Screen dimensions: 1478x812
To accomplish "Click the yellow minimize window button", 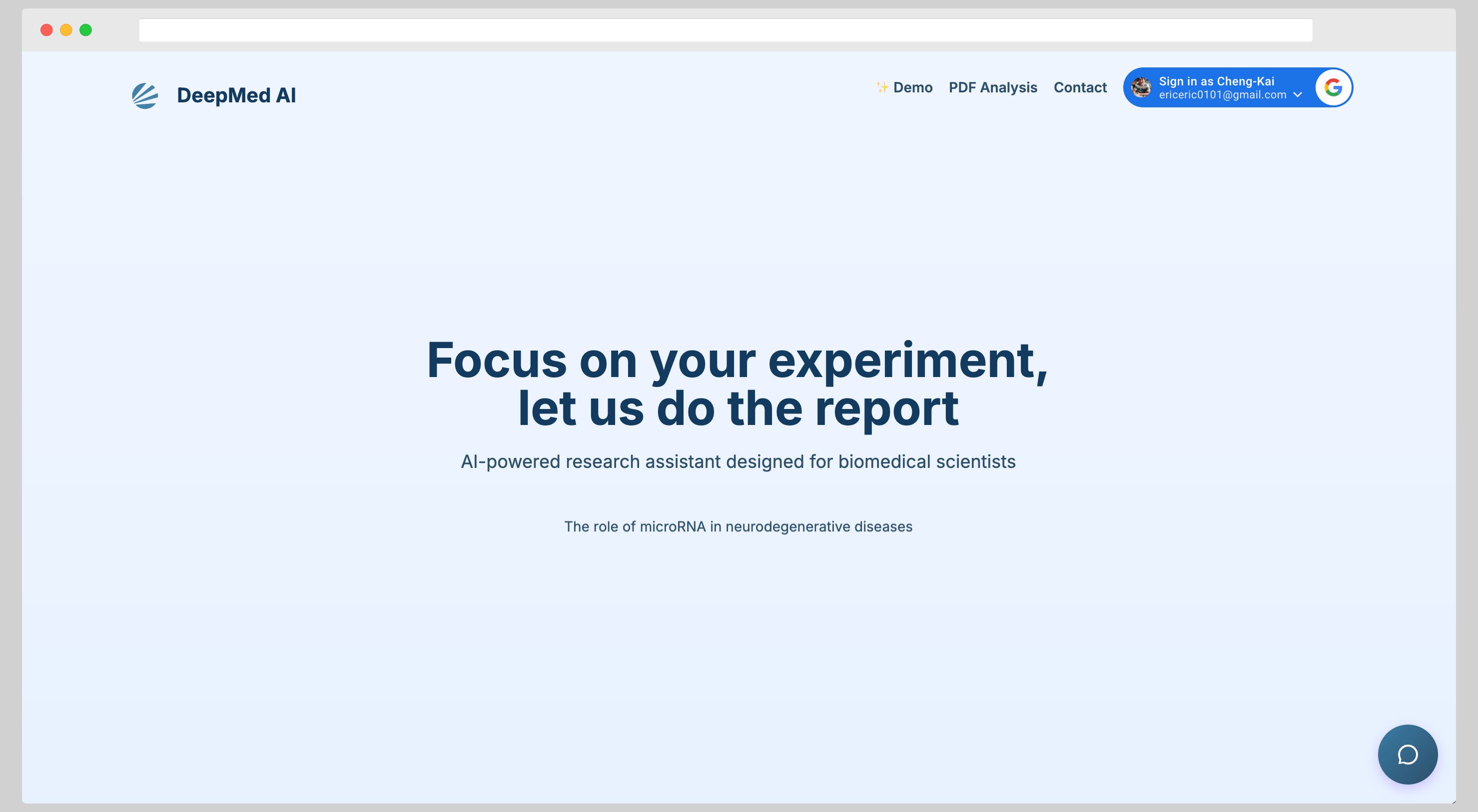I will [66, 30].
